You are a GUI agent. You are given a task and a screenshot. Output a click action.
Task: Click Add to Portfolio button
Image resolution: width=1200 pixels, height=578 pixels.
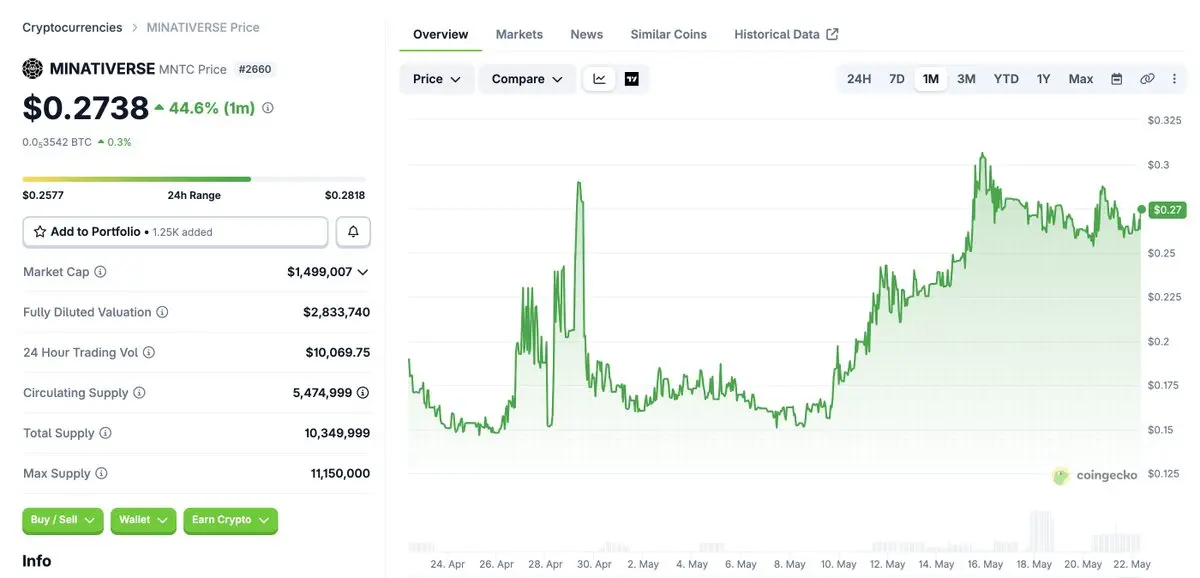tap(175, 231)
